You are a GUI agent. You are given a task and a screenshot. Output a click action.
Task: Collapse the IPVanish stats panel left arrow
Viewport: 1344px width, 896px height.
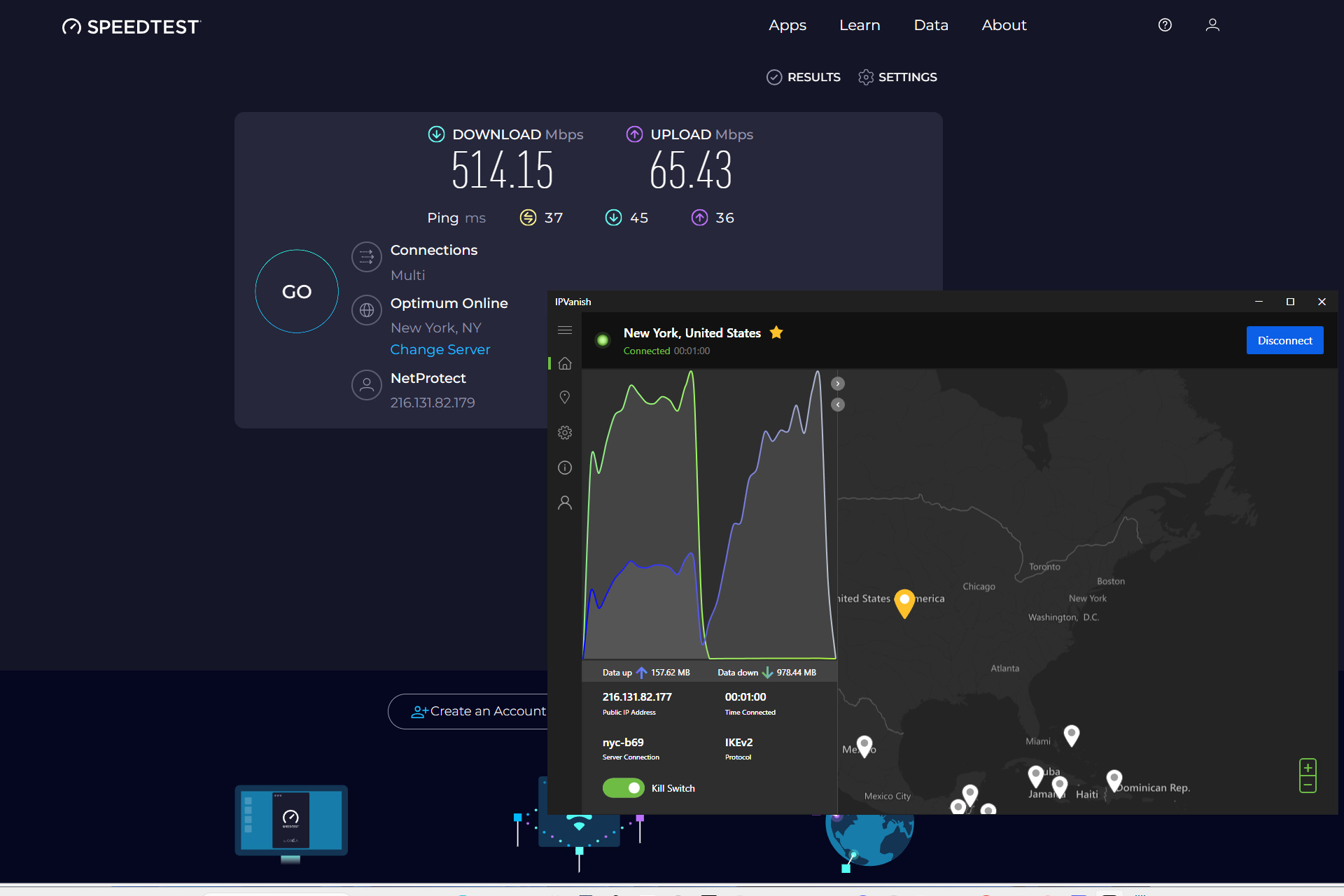pyautogui.click(x=838, y=405)
